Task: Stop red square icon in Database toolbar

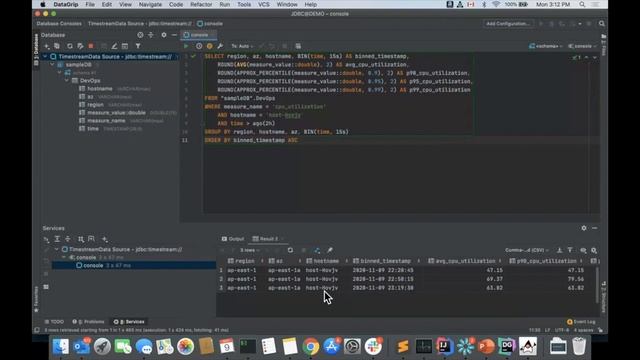Action: coord(91,46)
